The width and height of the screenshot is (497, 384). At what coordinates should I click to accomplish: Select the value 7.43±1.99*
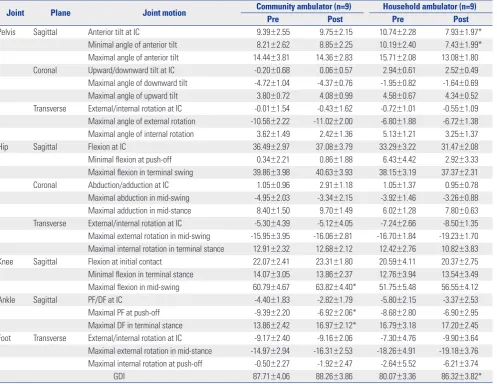coord(463,45)
